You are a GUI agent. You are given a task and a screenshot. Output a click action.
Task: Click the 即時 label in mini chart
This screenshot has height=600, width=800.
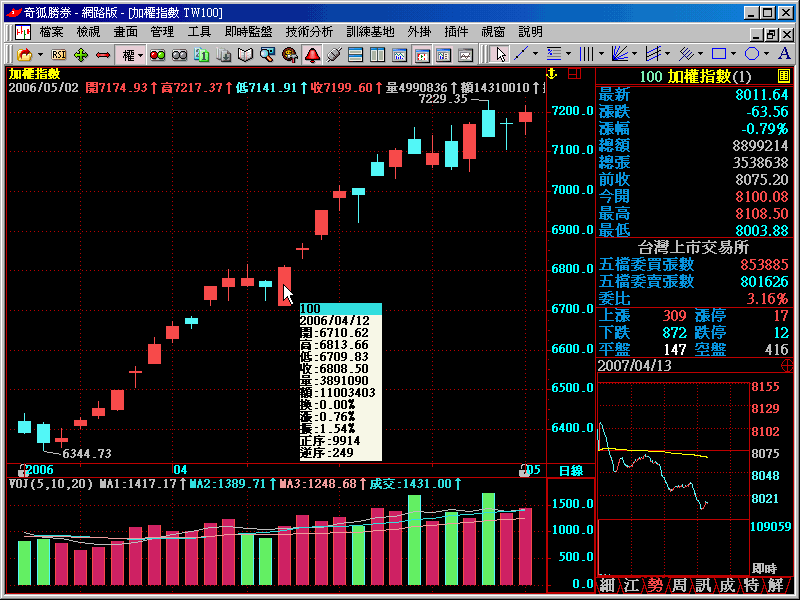point(764,568)
